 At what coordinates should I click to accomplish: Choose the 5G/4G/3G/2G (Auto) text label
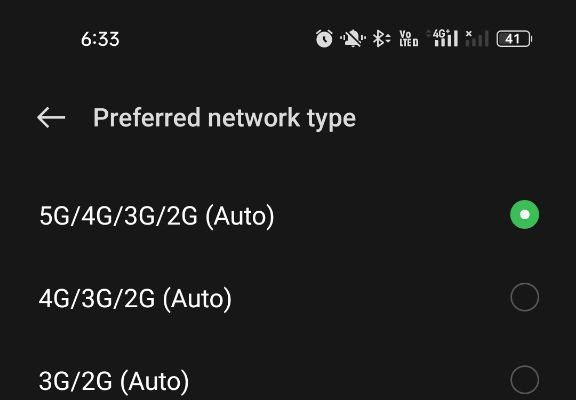[157, 216]
